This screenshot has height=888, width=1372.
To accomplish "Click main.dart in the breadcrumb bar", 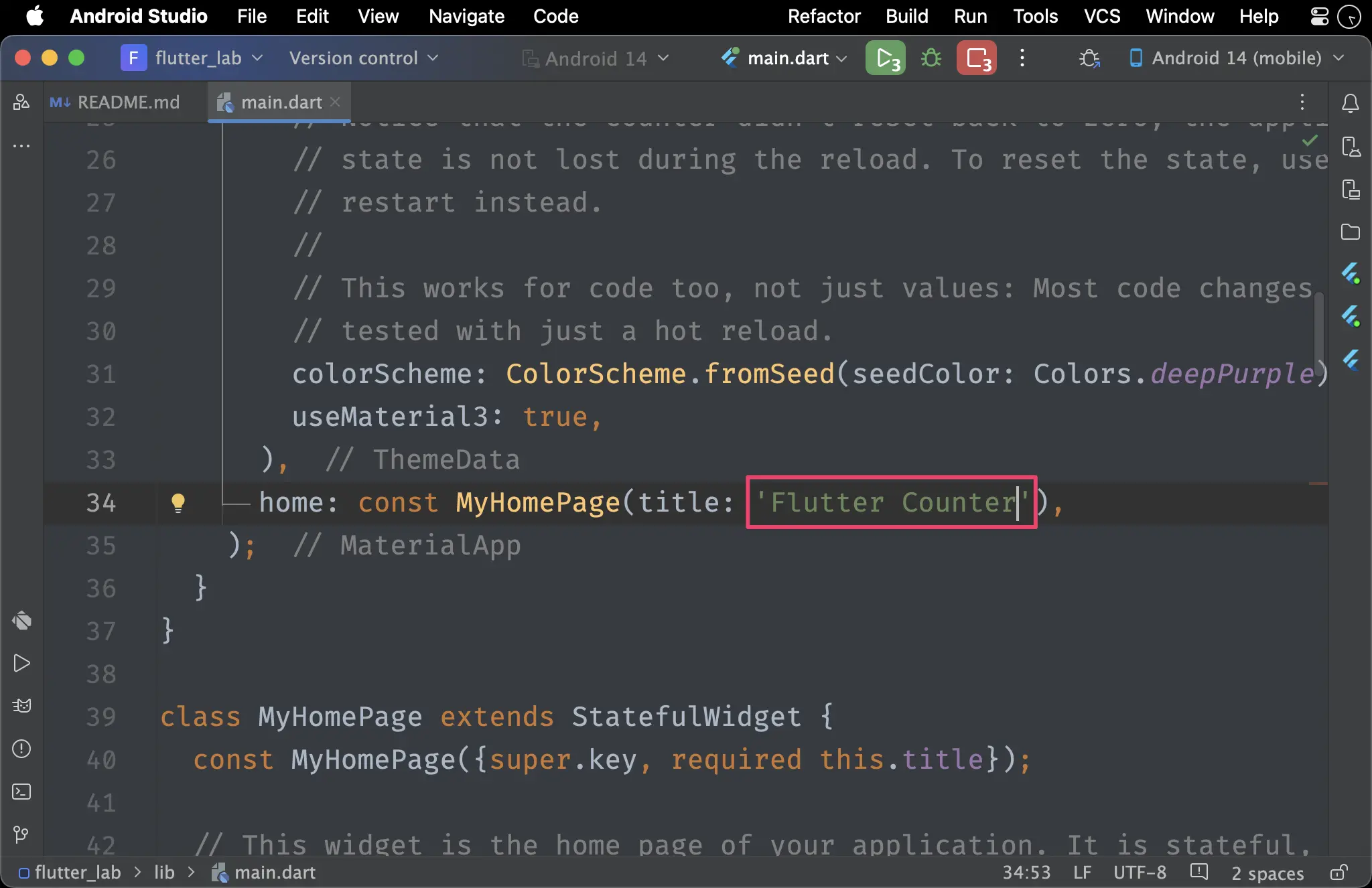I will 264,873.
